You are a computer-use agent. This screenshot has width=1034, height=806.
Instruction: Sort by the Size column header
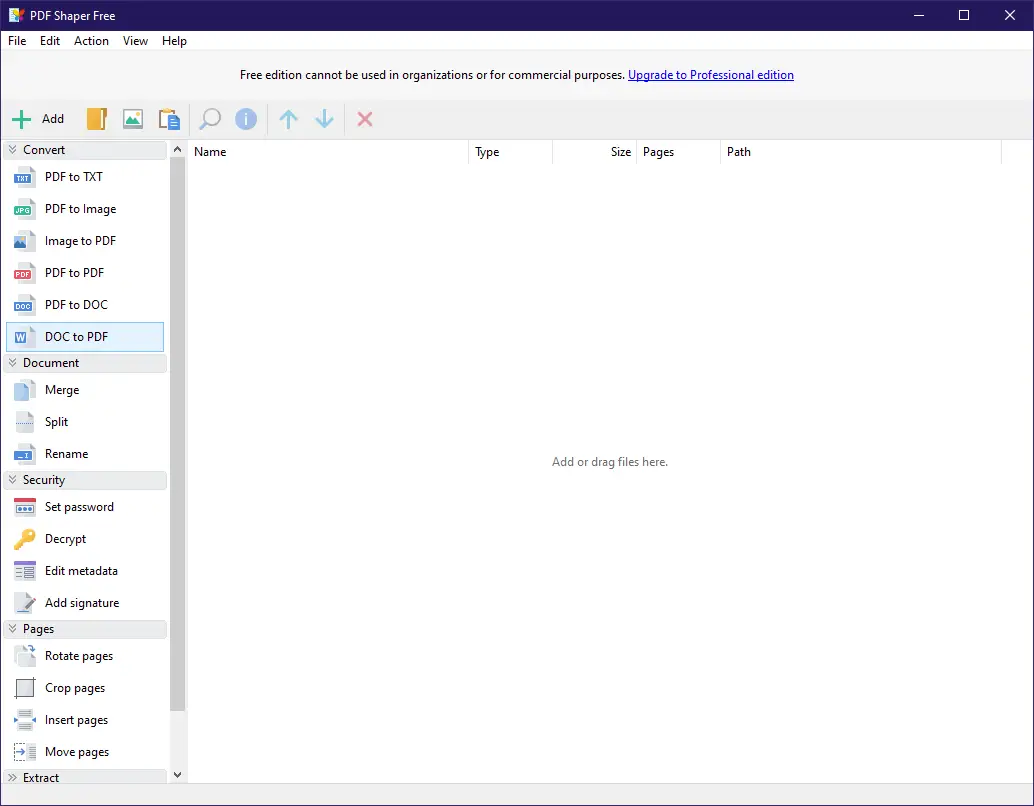[594, 152]
